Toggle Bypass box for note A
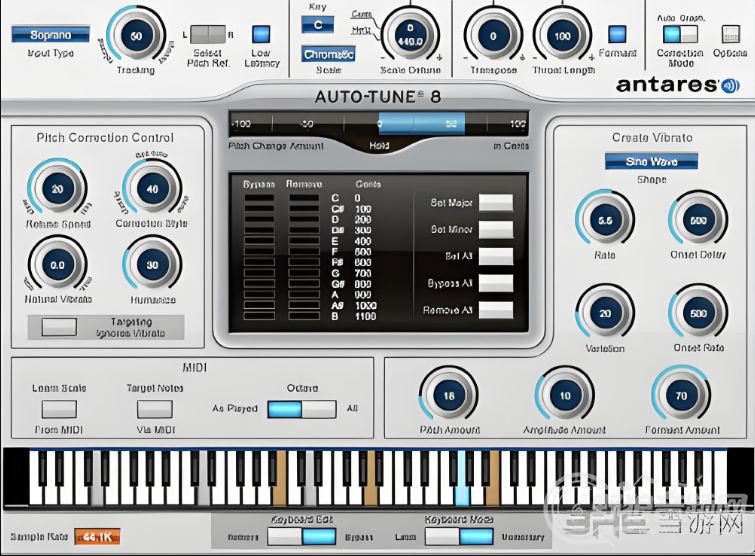Screen dimensions: 755x556 pos(259,295)
